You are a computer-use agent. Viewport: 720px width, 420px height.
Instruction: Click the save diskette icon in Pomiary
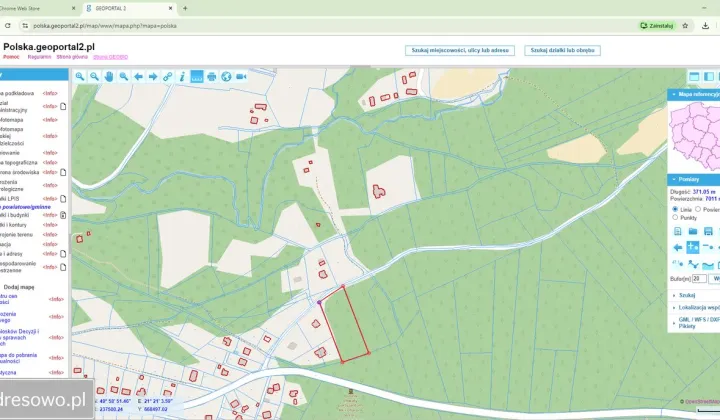(x=708, y=231)
